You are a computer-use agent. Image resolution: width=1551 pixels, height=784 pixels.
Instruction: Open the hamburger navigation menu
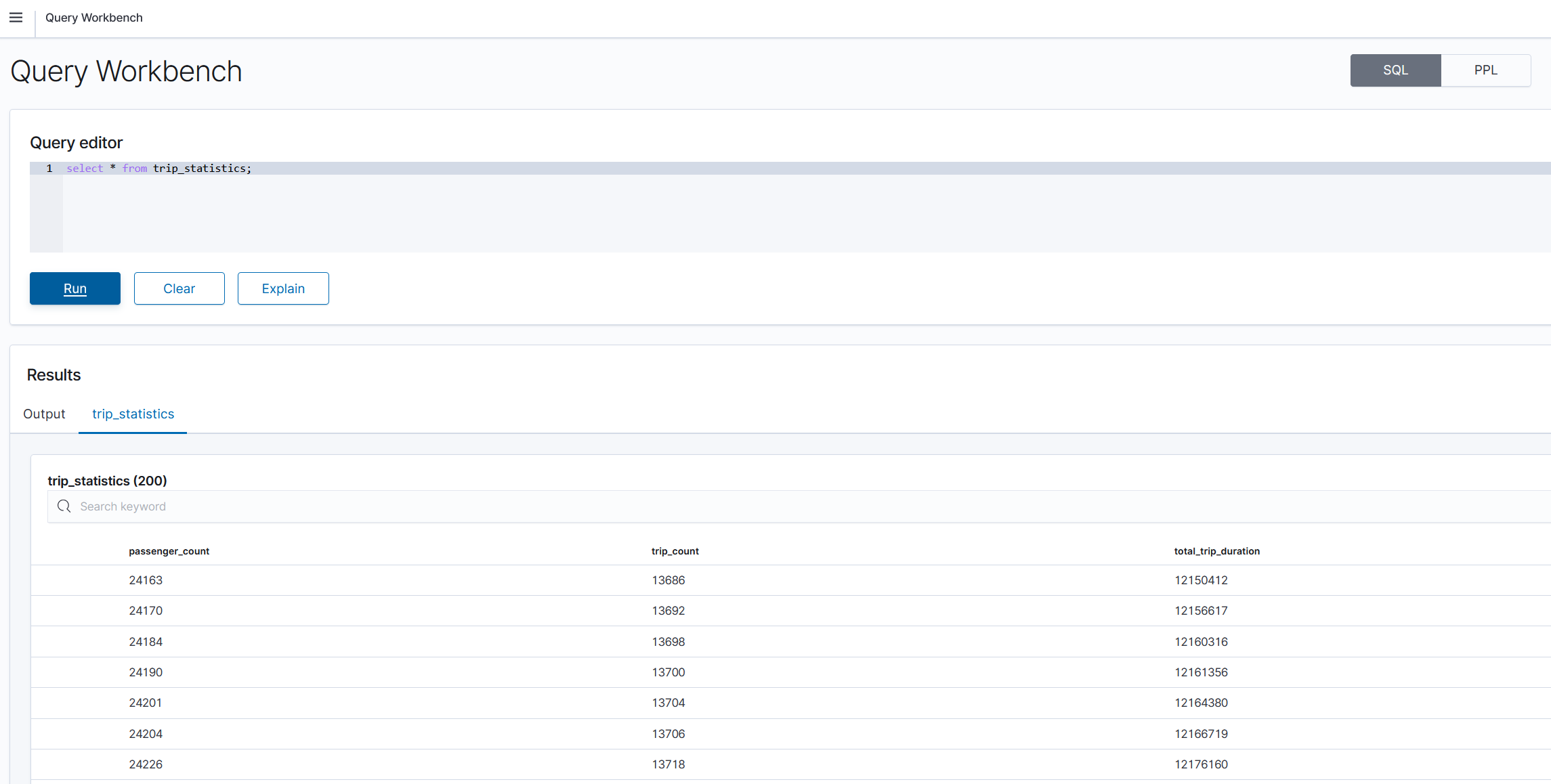(16, 18)
